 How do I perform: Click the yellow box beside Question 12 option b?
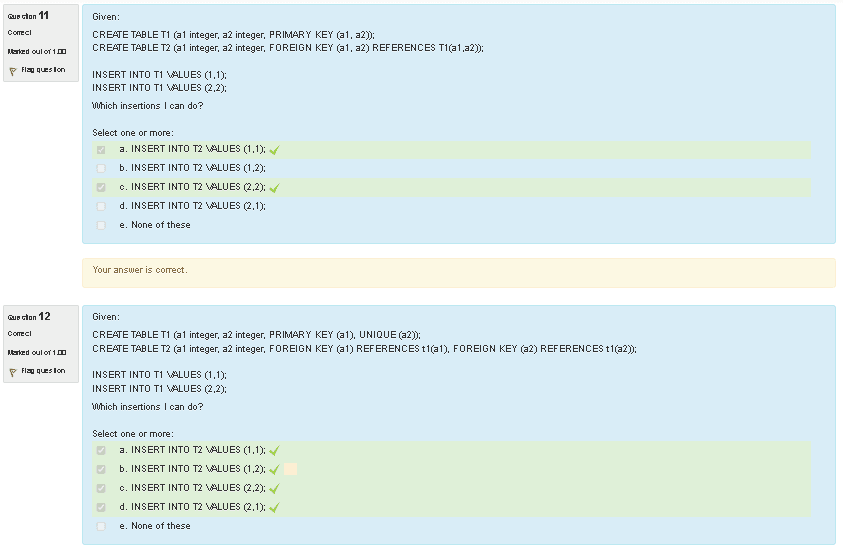point(290,469)
